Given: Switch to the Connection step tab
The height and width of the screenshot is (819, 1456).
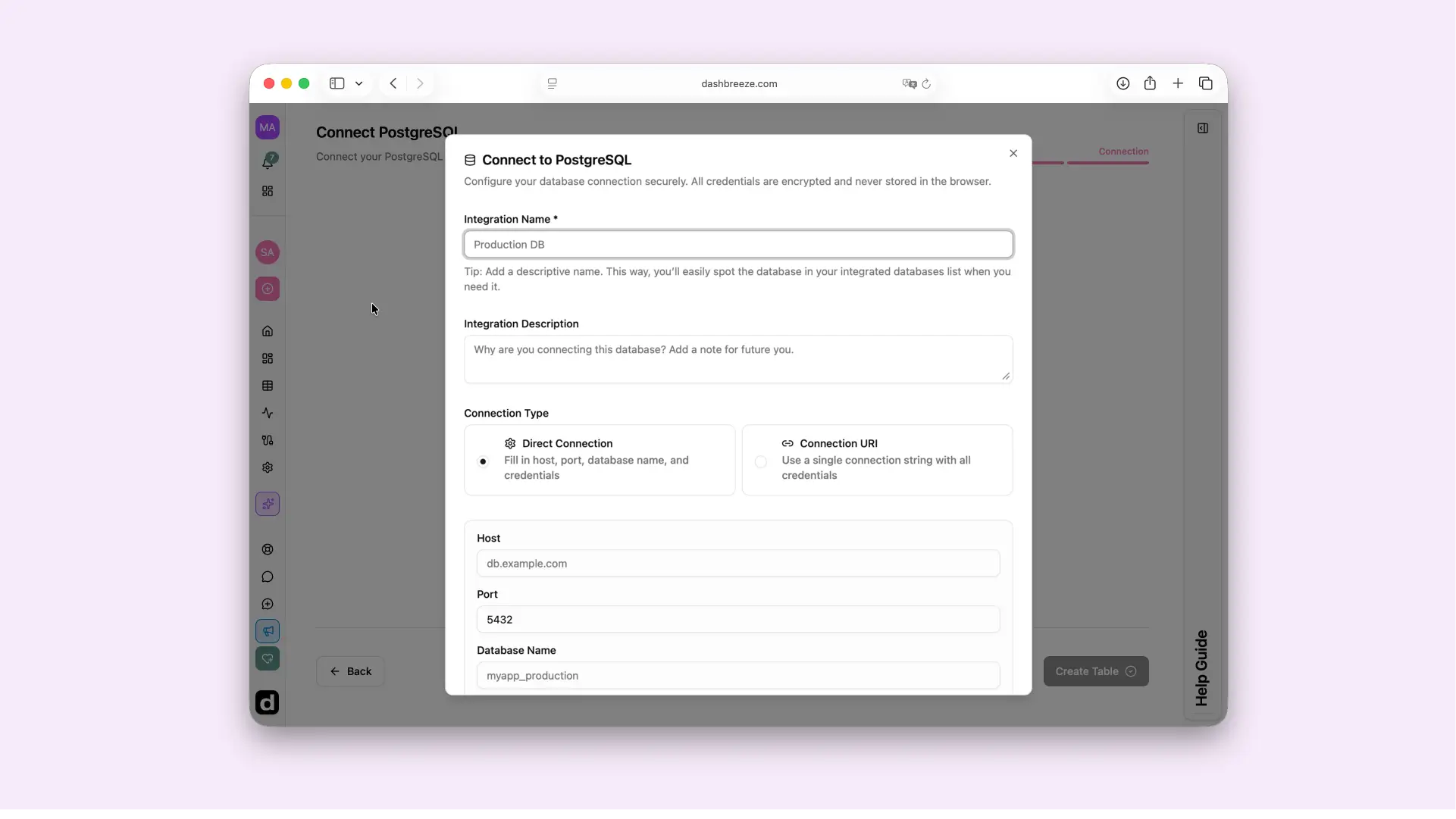Looking at the screenshot, I should pyautogui.click(x=1123, y=152).
